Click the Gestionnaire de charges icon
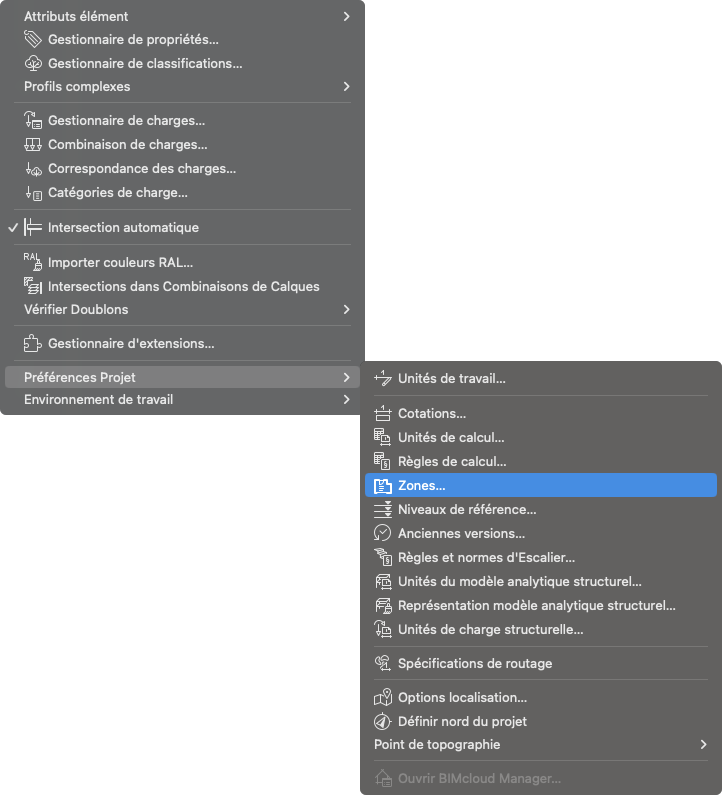The image size is (722, 795). pos(33,120)
